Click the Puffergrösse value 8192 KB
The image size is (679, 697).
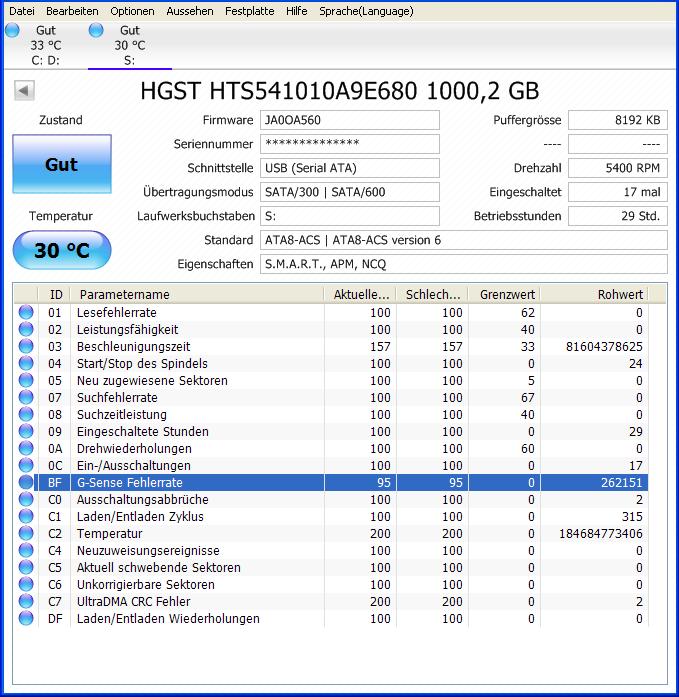coord(618,120)
